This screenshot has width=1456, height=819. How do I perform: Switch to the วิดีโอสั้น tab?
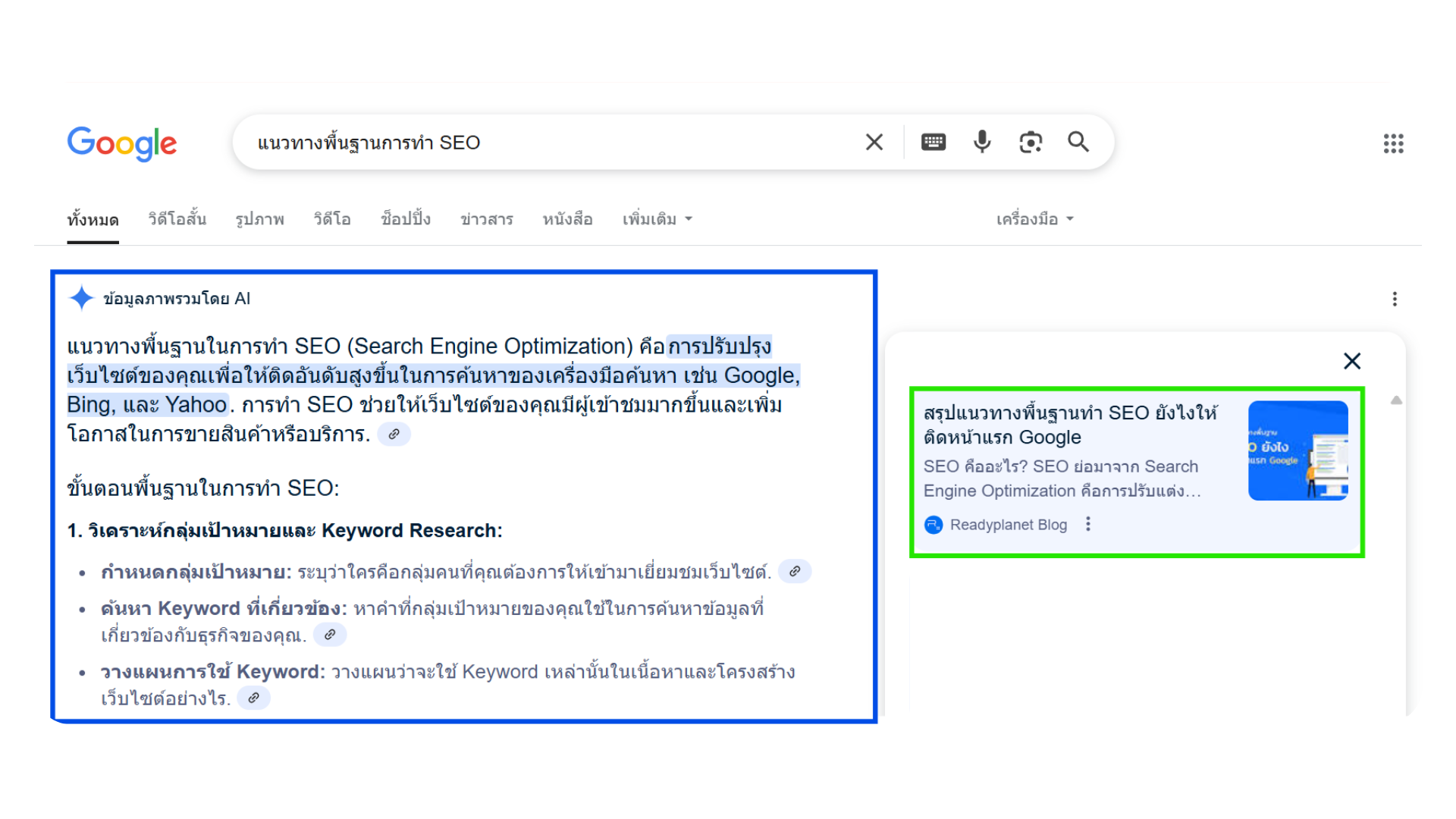pyautogui.click(x=177, y=219)
